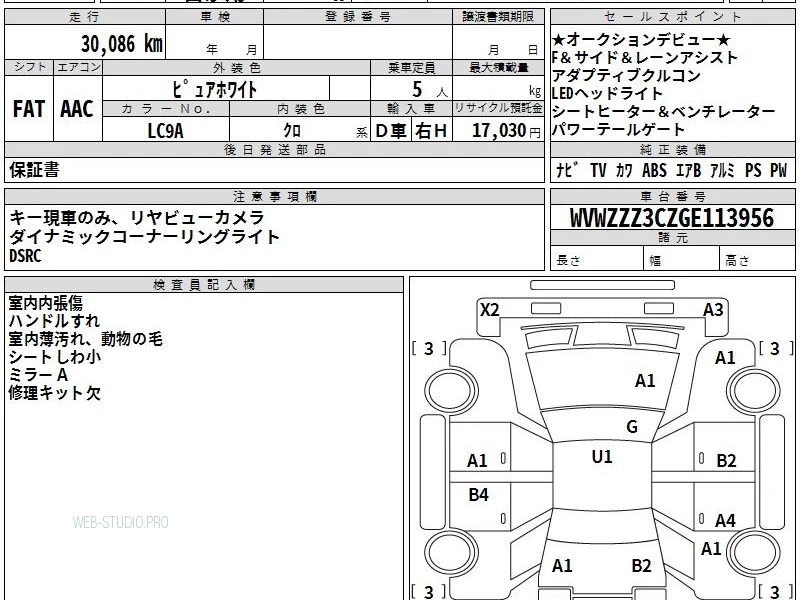Select the B4 damage mark on diagram
The width and height of the screenshot is (800, 600).
[479, 494]
